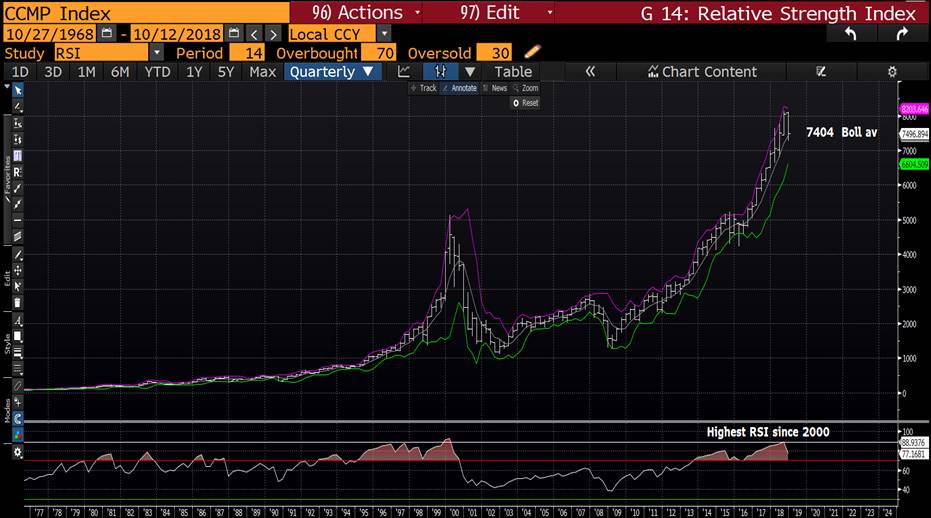Viewport: 931px width, 518px height.
Task: Open the Study RSI dropdown arrow
Action: click(x=156, y=52)
